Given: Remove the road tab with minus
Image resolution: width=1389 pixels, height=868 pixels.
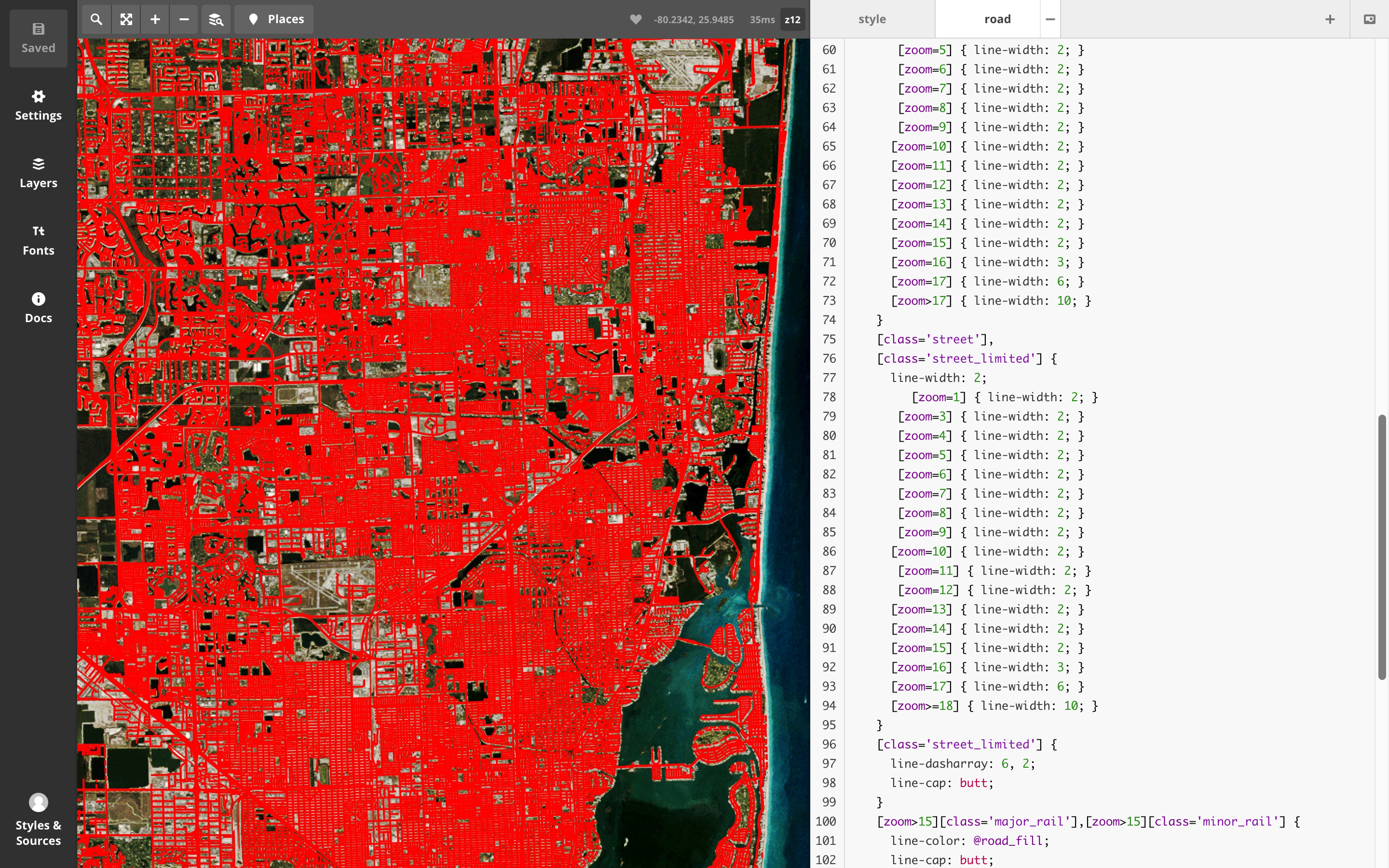Looking at the screenshot, I should [x=1050, y=19].
